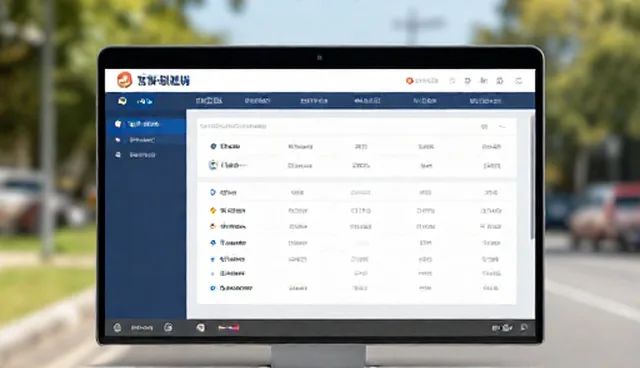The image size is (640, 368).
Task: Click the speech bubble icon in the bottom-right corner
Action: point(524,328)
